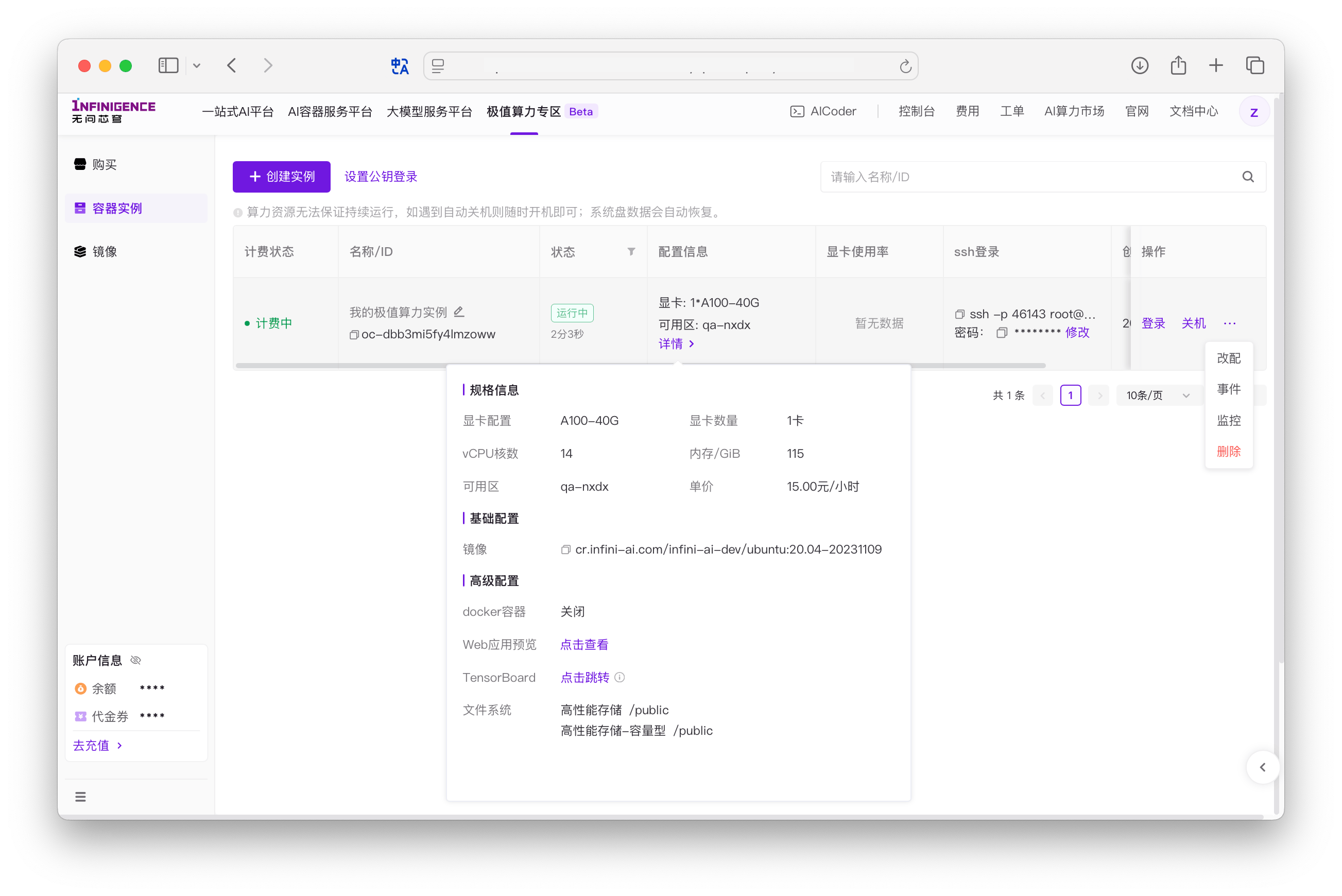
Task: Choose 删除 from the actions menu
Action: (x=1228, y=452)
